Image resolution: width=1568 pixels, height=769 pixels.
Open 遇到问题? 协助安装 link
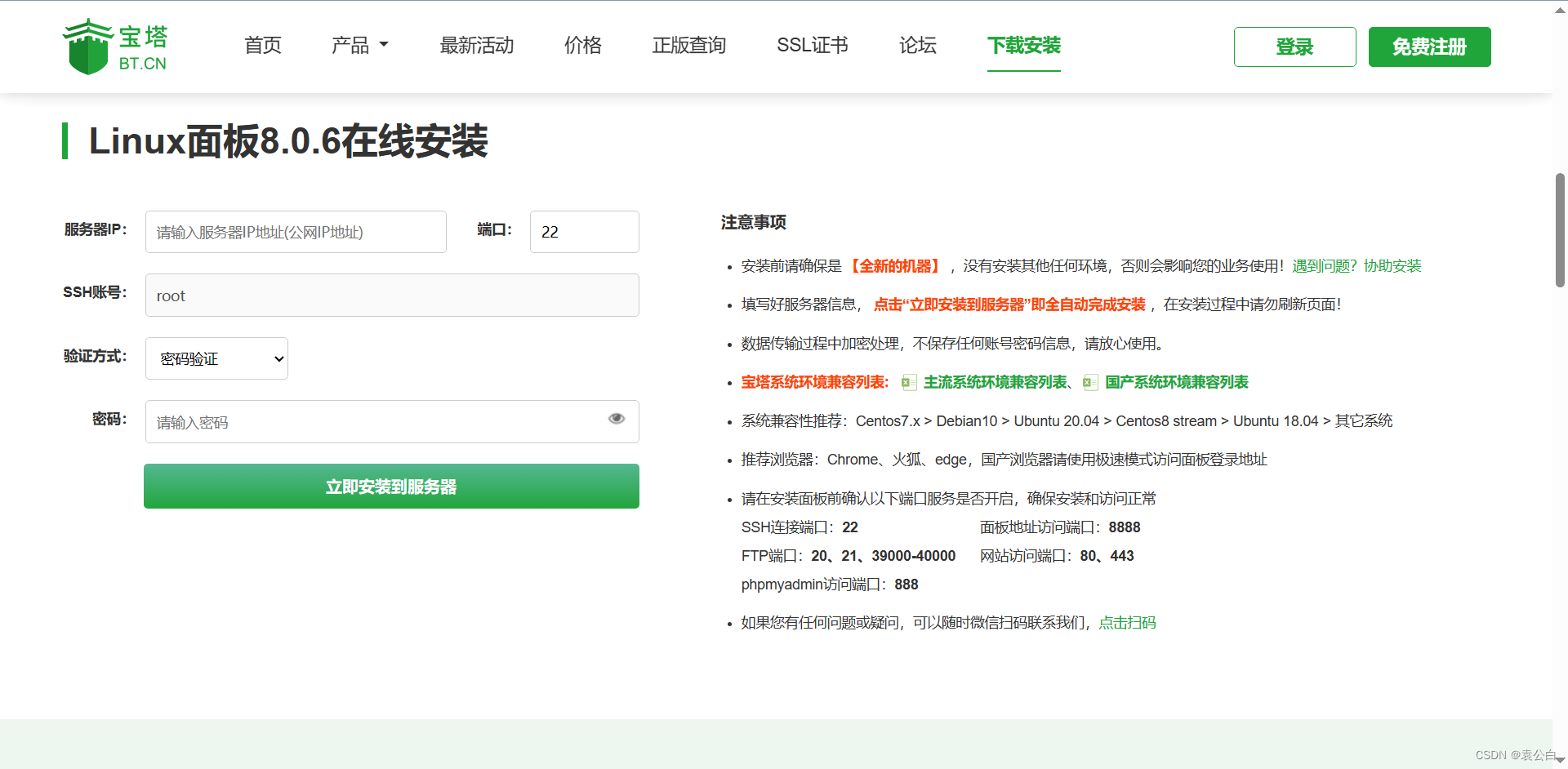pyautogui.click(x=1356, y=266)
